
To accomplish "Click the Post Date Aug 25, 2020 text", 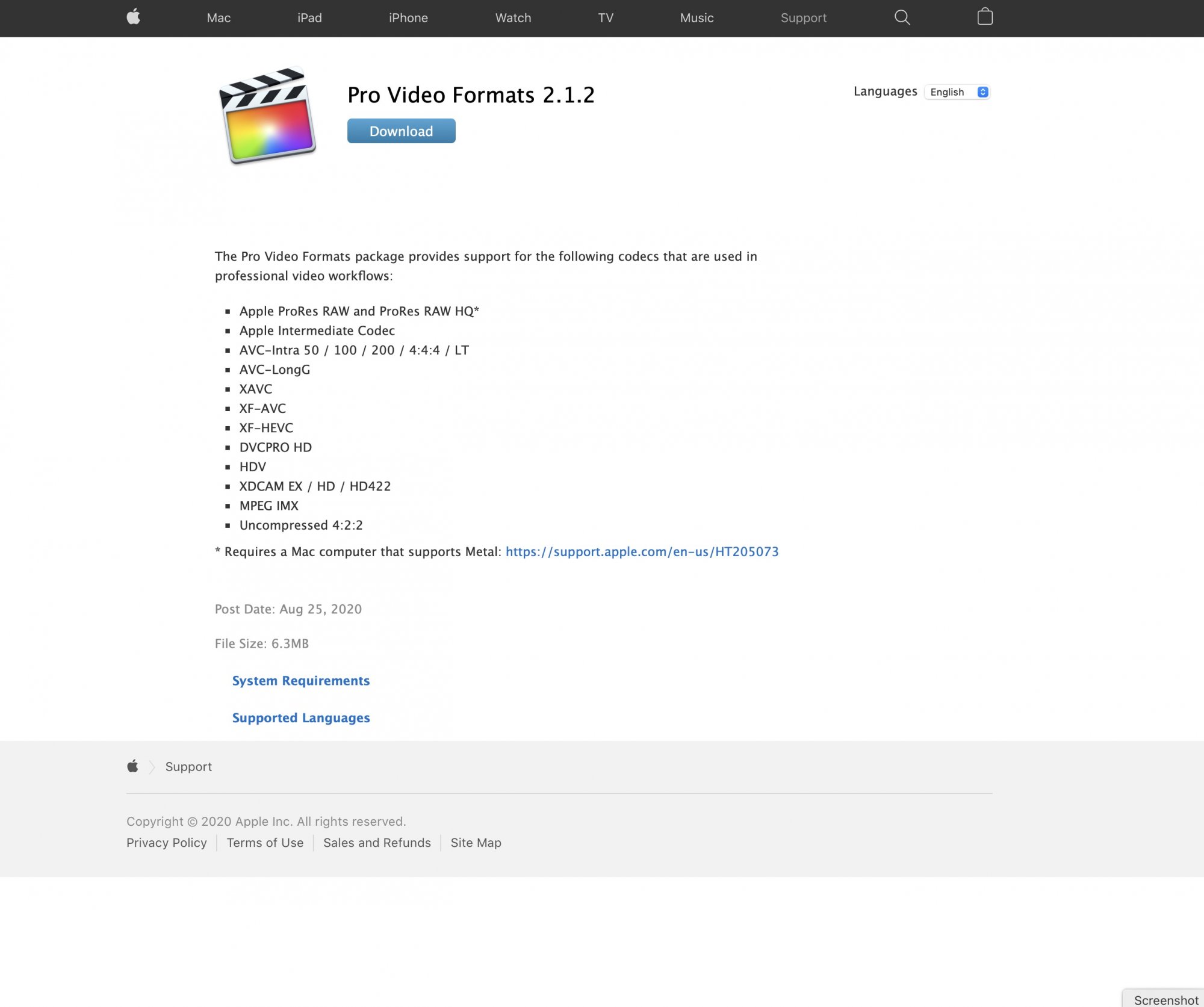I will (288, 609).
